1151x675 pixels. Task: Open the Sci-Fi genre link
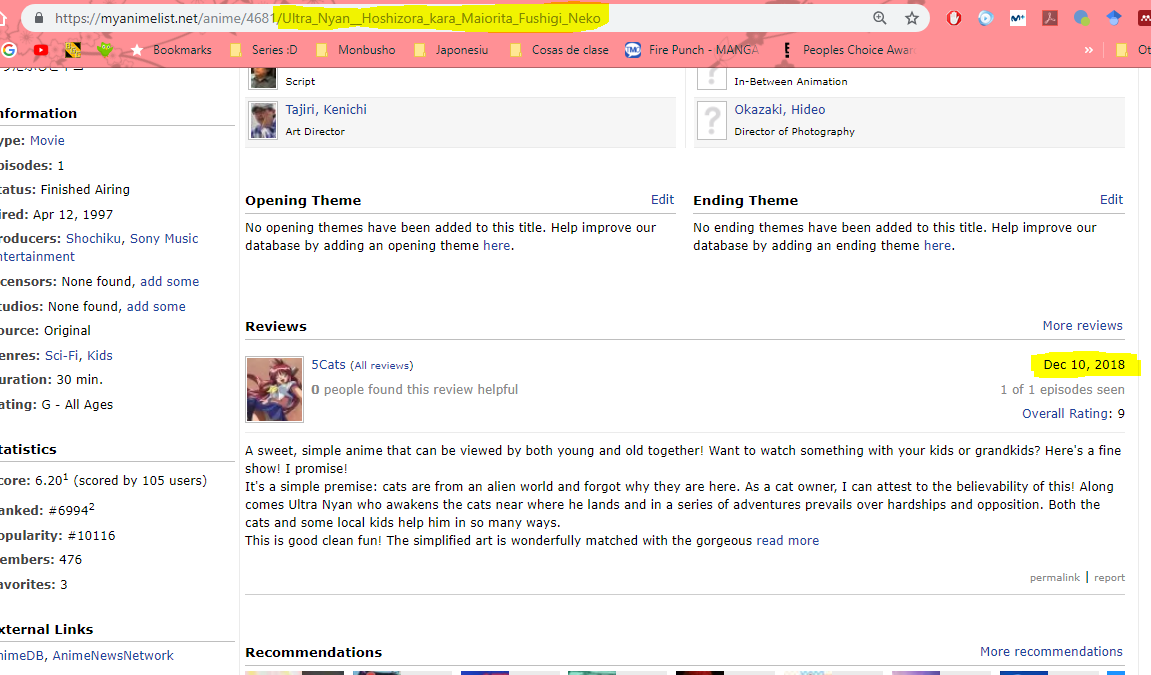62,356
